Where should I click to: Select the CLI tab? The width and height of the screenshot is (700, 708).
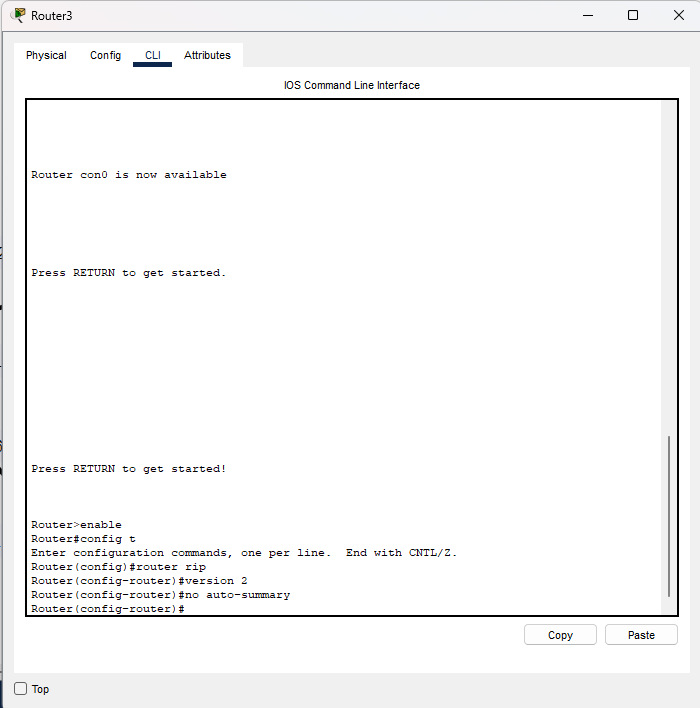[x=153, y=55]
